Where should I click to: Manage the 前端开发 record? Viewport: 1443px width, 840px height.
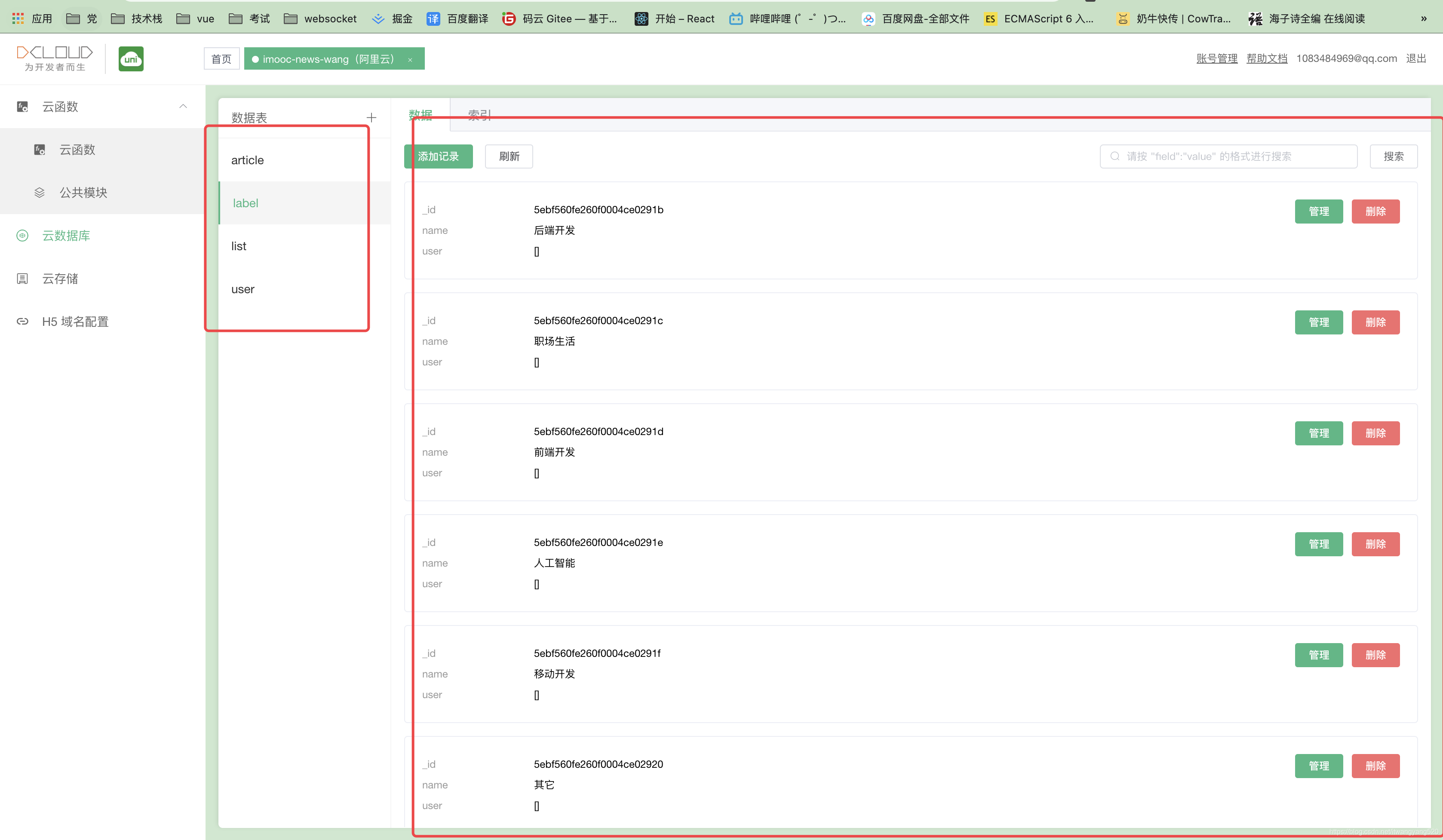tap(1319, 433)
